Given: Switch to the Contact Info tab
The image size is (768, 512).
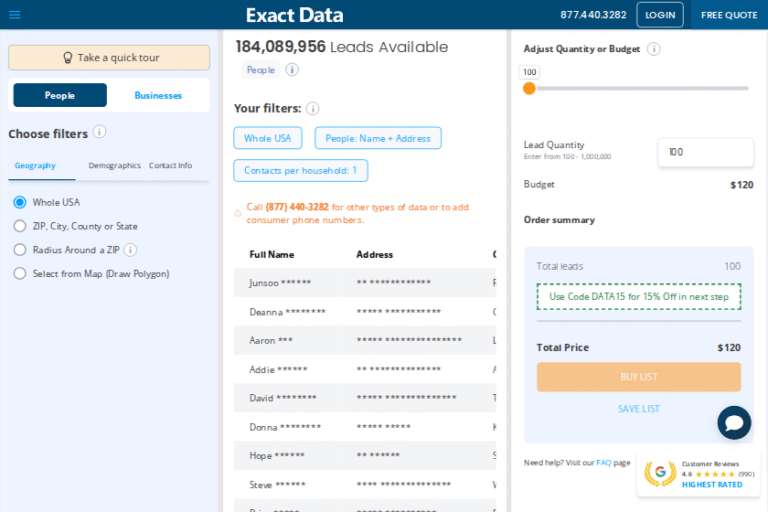Looking at the screenshot, I should [x=170, y=165].
